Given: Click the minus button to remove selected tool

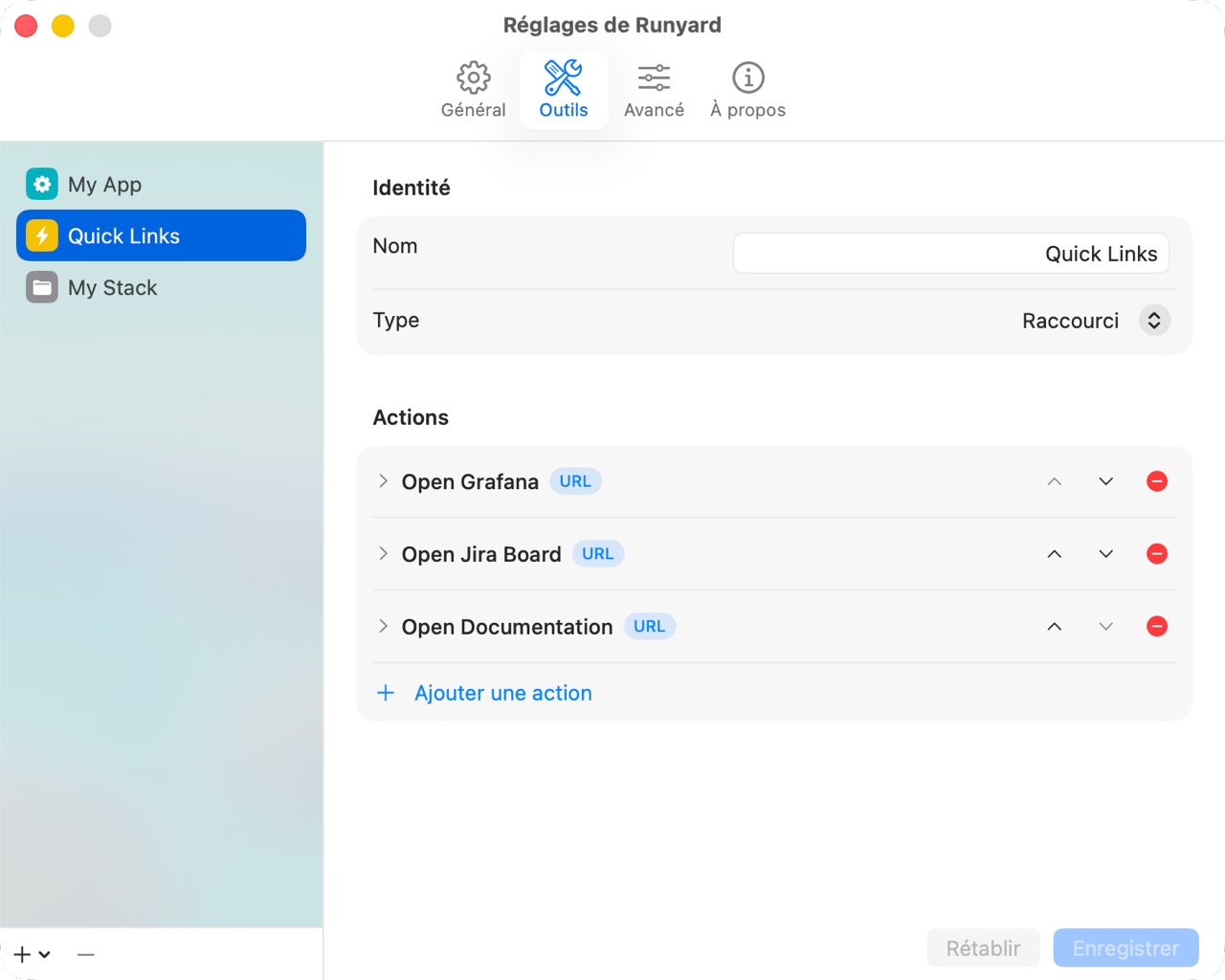Looking at the screenshot, I should point(86,954).
